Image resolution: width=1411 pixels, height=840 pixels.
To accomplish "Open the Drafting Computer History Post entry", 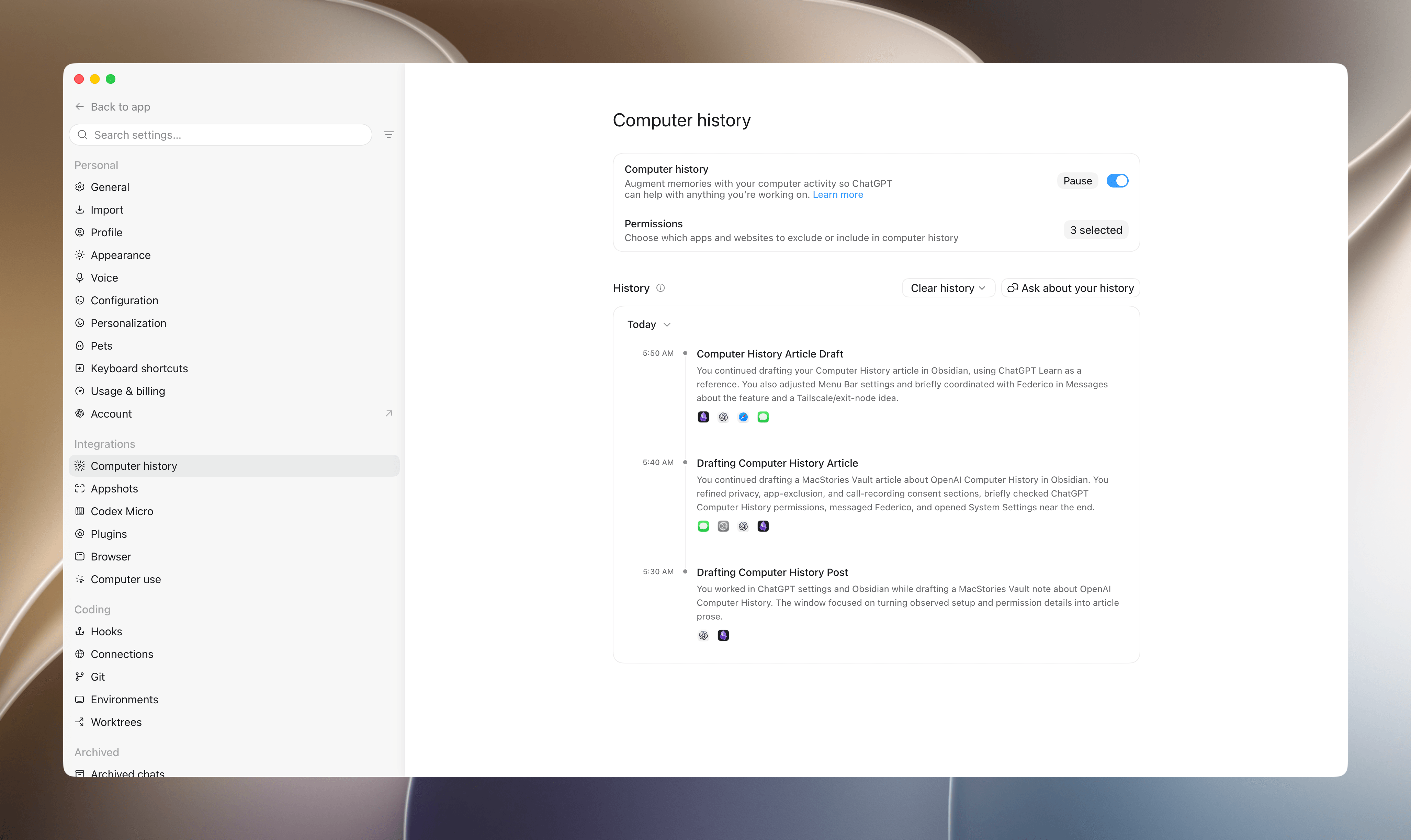I will pyautogui.click(x=772, y=572).
